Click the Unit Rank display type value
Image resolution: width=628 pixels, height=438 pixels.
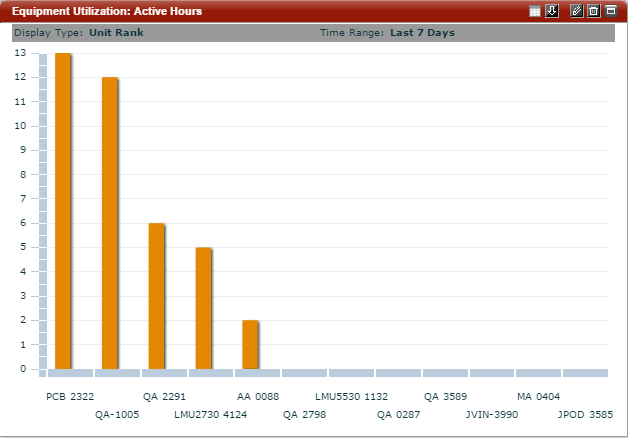tap(116, 33)
